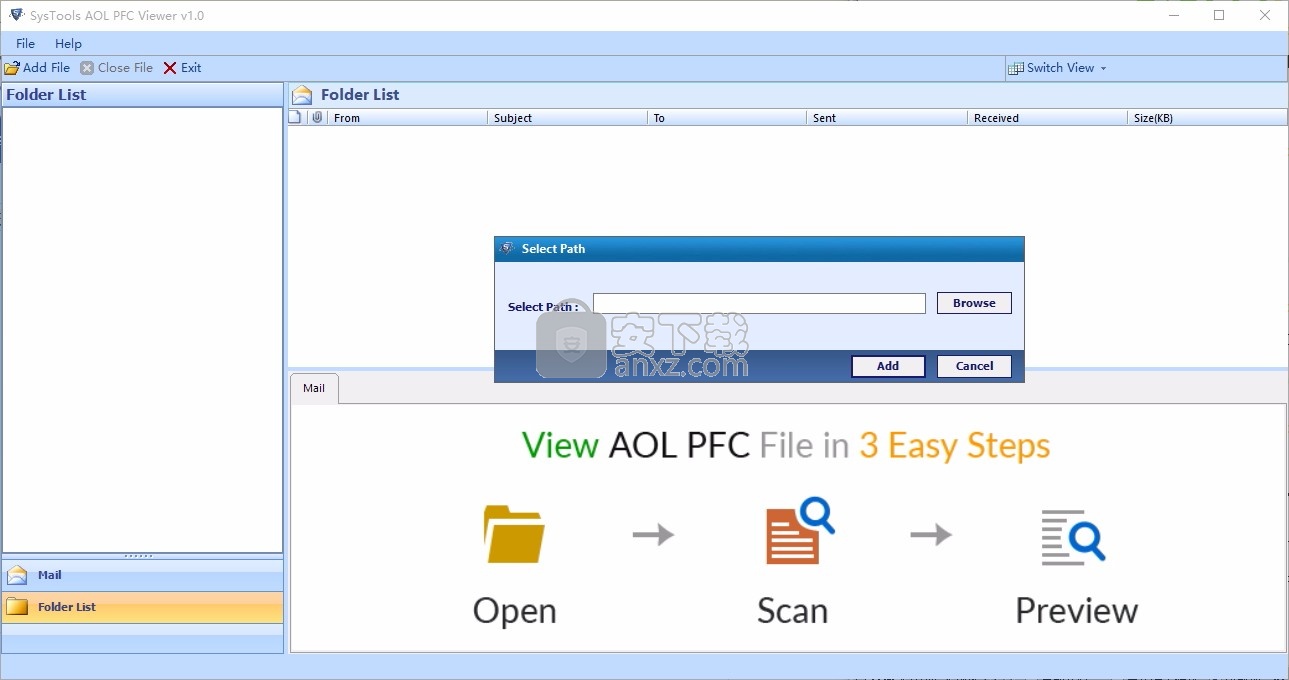The width and height of the screenshot is (1289, 680).
Task: Click the Browse button in dialog
Action: (x=974, y=303)
